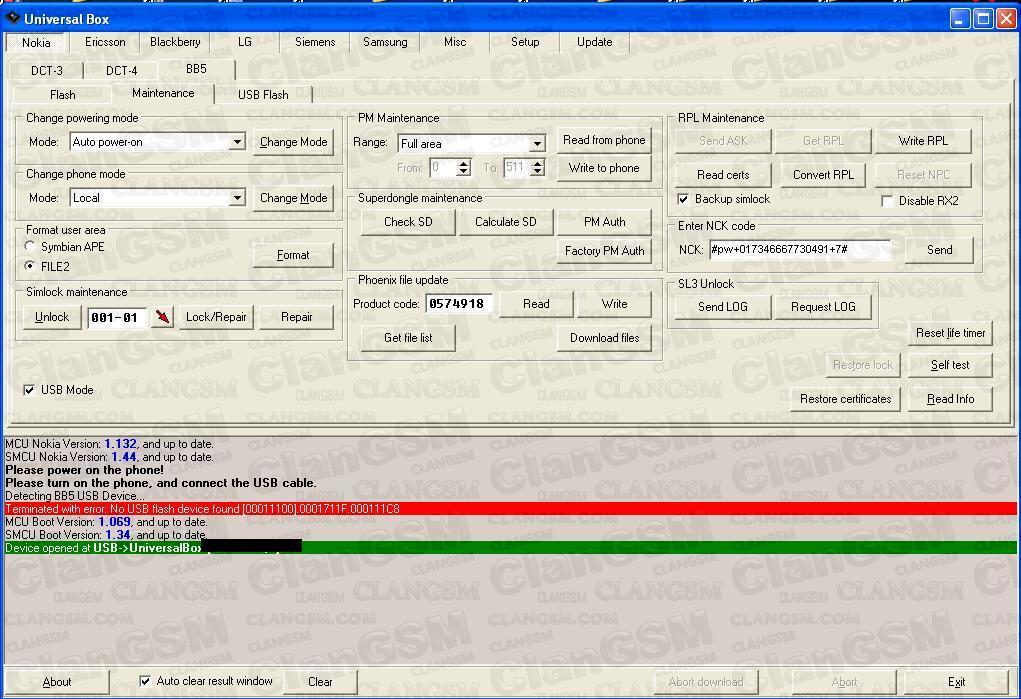1021x699 pixels.
Task: Click the Reset life timer button
Action: [x=950, y=333]
